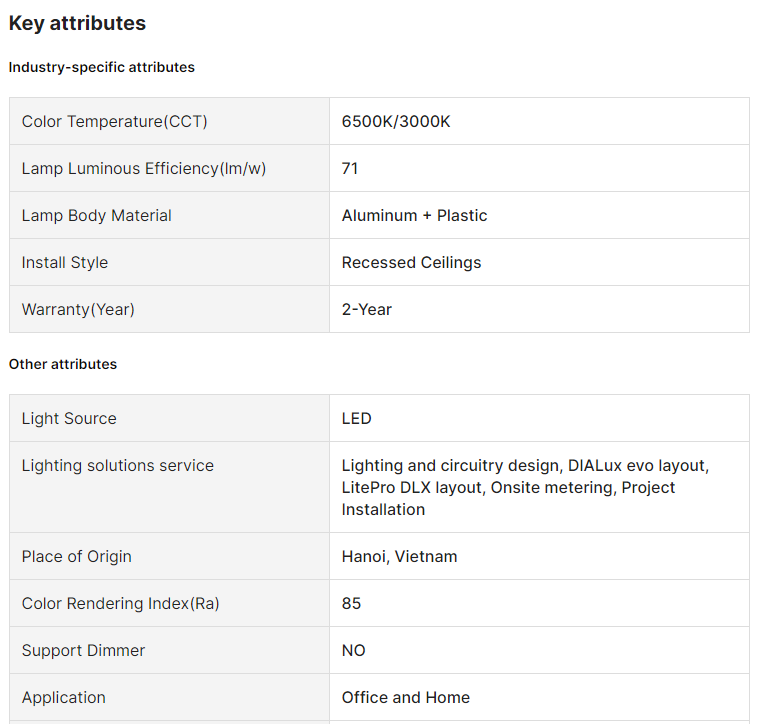Select the Recessed Ceilings value
Viewport: 758px width, 724px height.
[411, 262]
